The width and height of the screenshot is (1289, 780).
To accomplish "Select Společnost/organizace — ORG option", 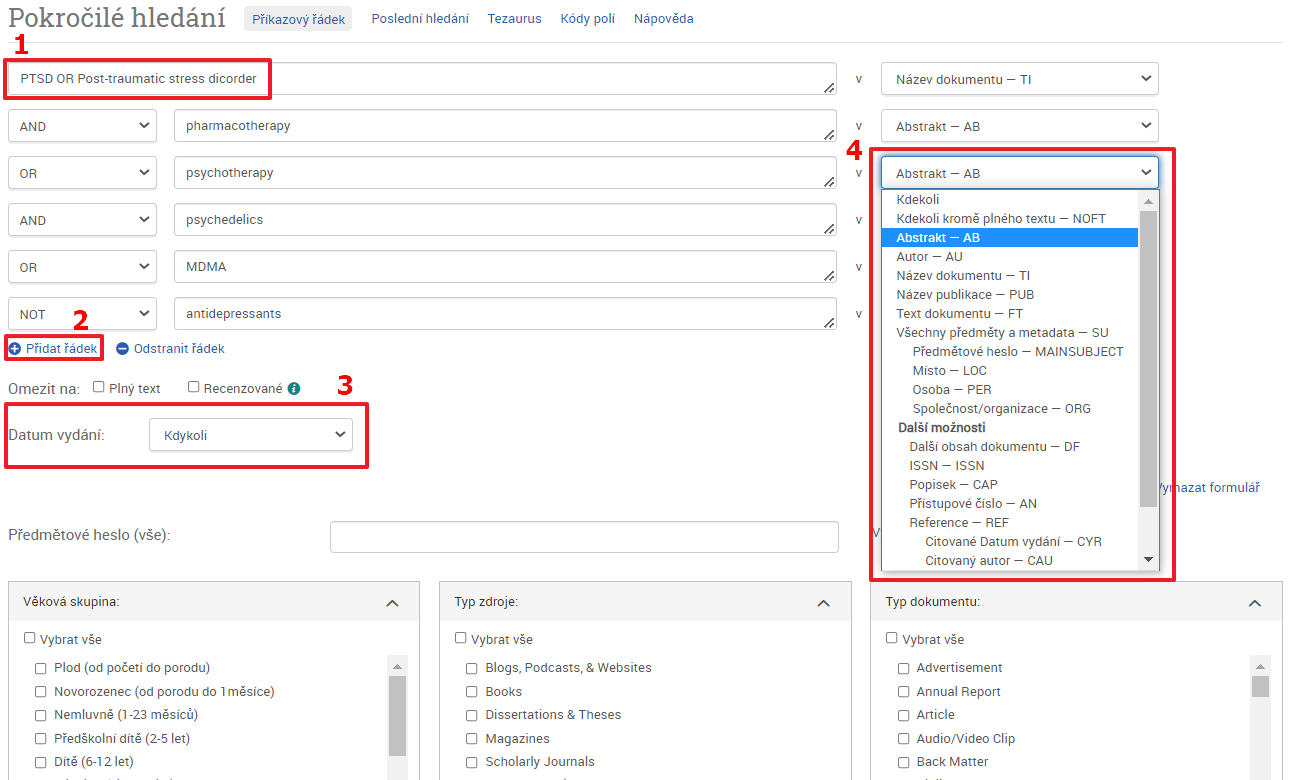I will pyautogui.click(x=1009, y=408).
